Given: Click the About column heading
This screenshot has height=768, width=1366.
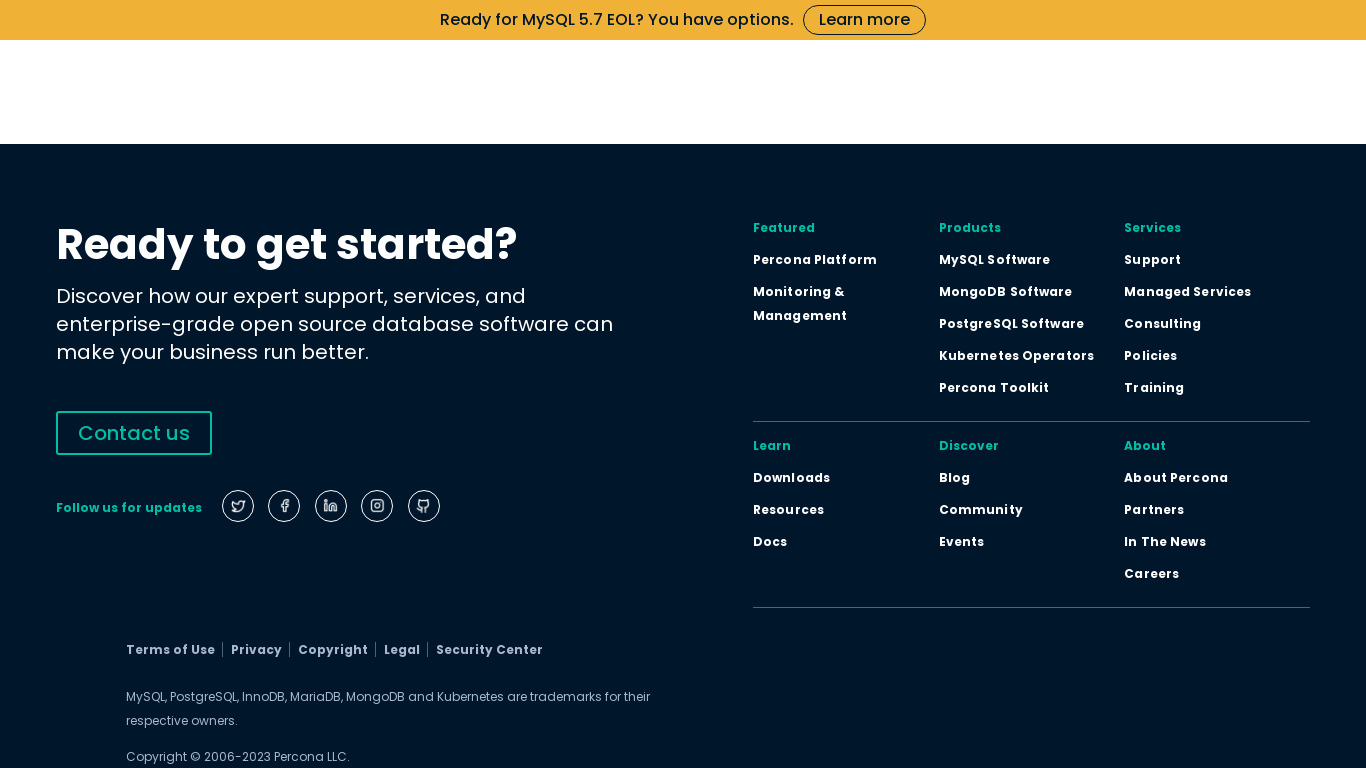Looking at the screenshot, I should click(1145, 446).
